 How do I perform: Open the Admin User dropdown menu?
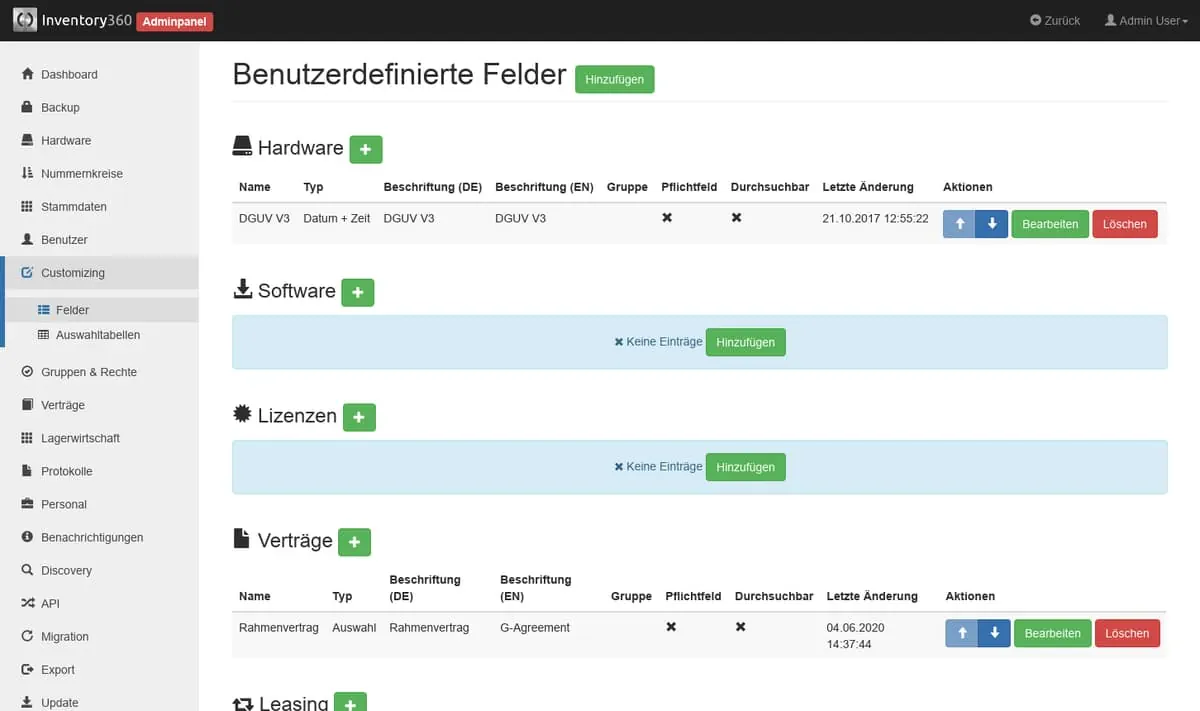pyautogui.click(x=1146, y=20)
